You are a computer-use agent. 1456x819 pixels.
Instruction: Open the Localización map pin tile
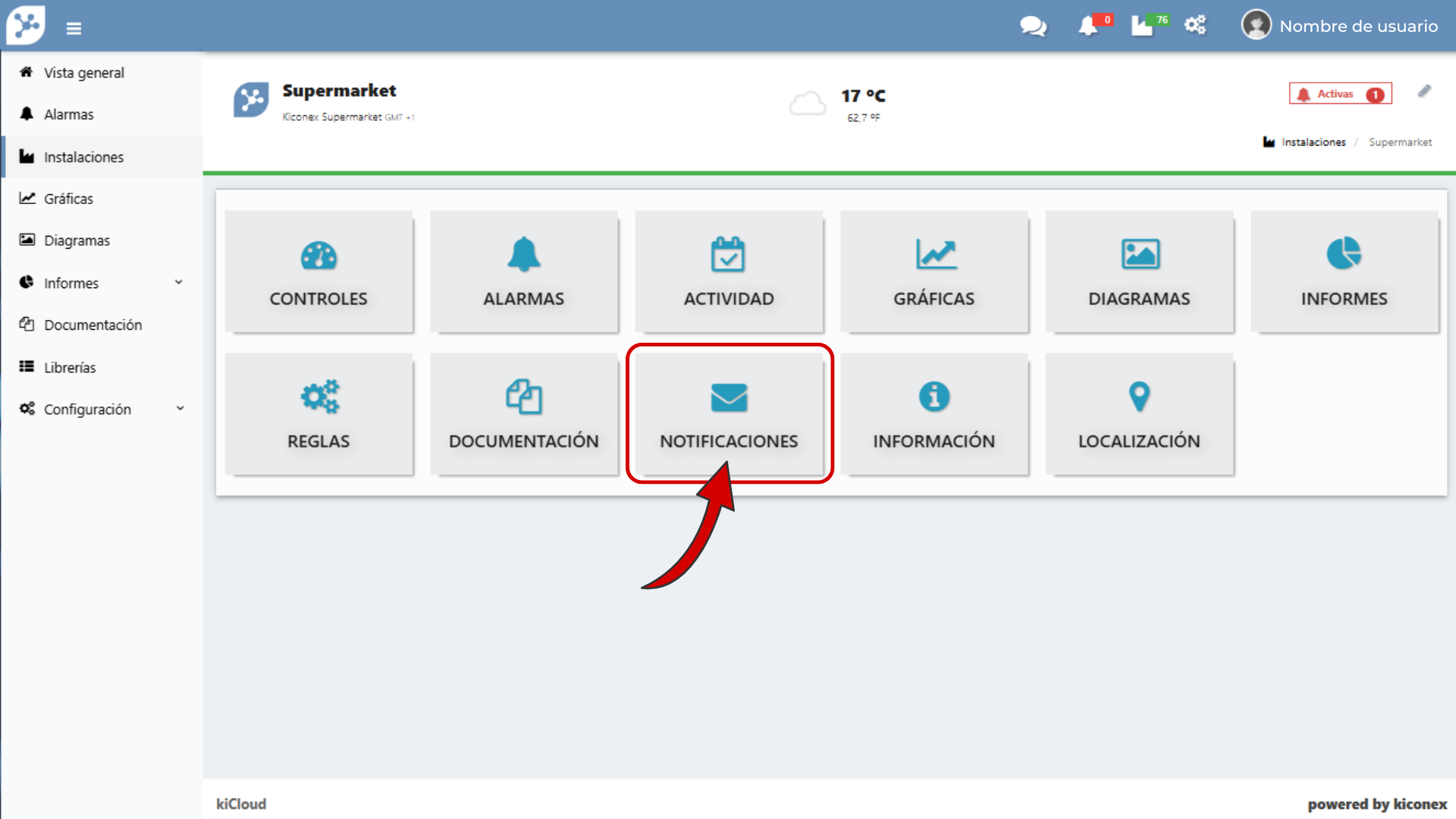(x=1139, y=415)
